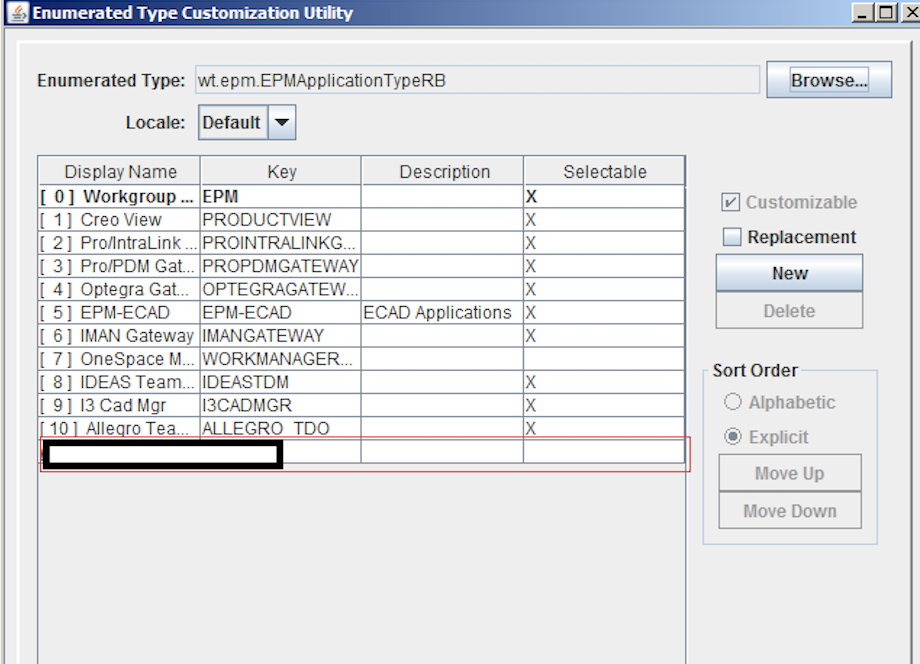Click the Selectable column header
The image size is (920, 664).
click(x=604, y=170)
